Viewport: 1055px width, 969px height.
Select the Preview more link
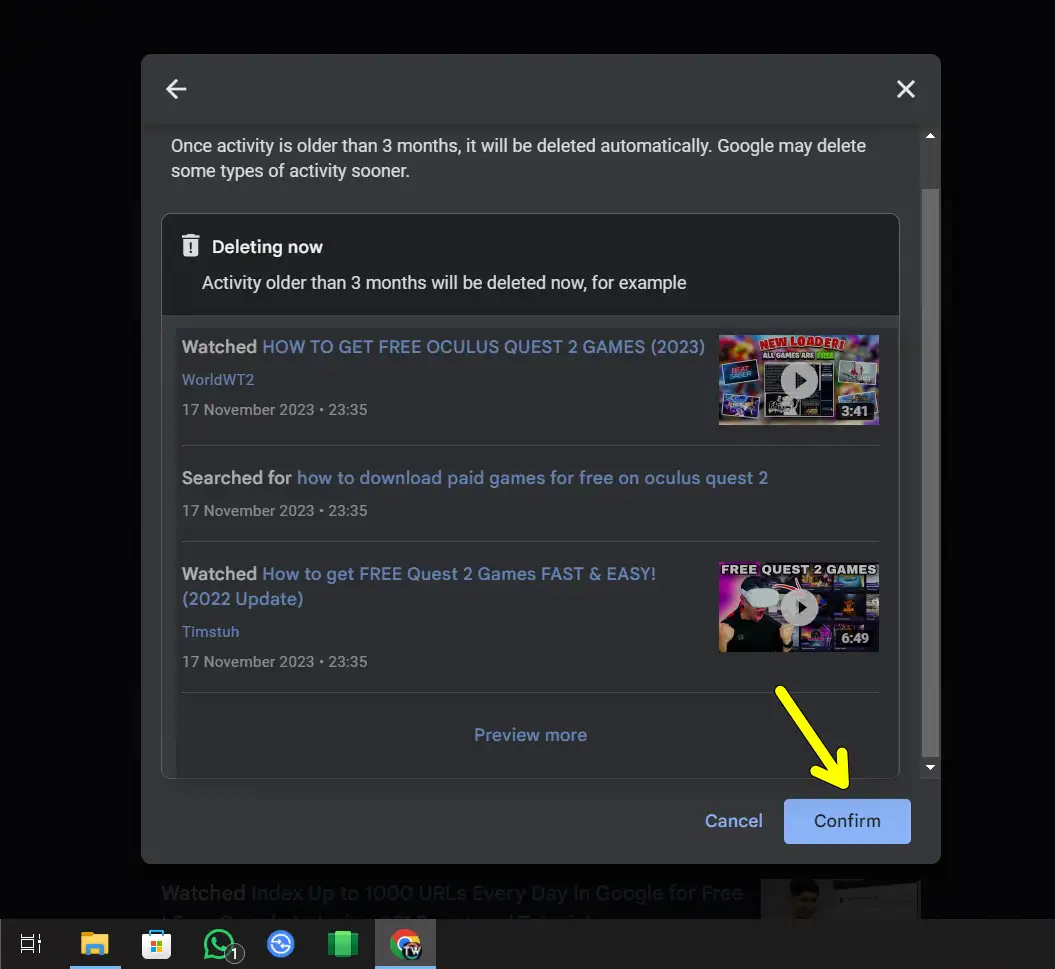530,734
